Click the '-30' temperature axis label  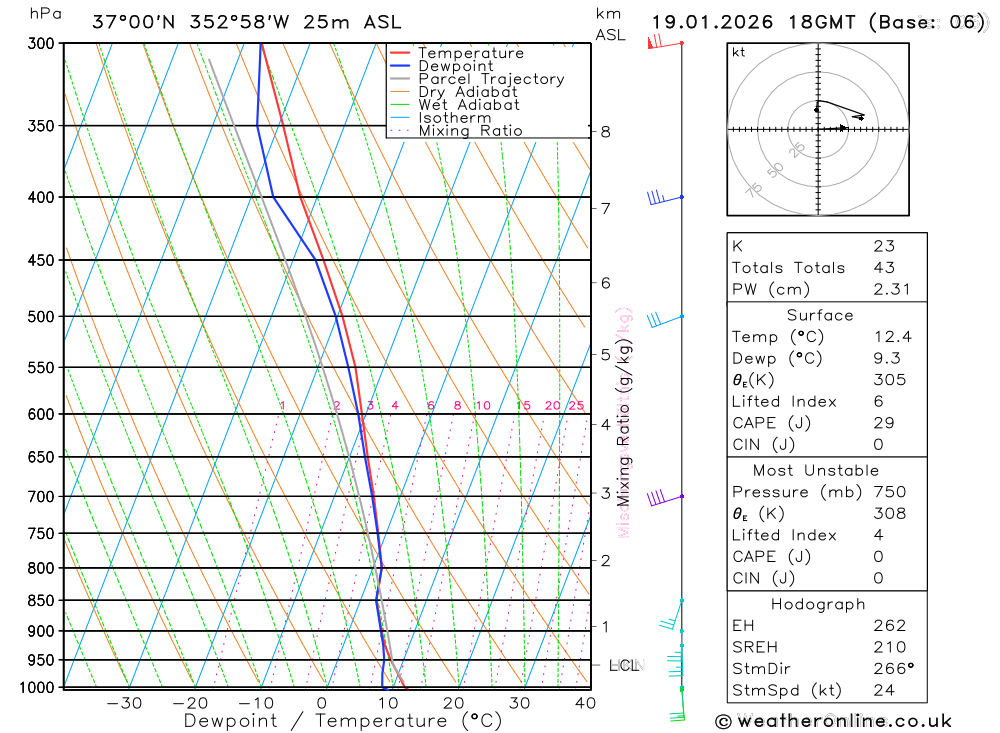pyautogui.click(x=124, y=704)
